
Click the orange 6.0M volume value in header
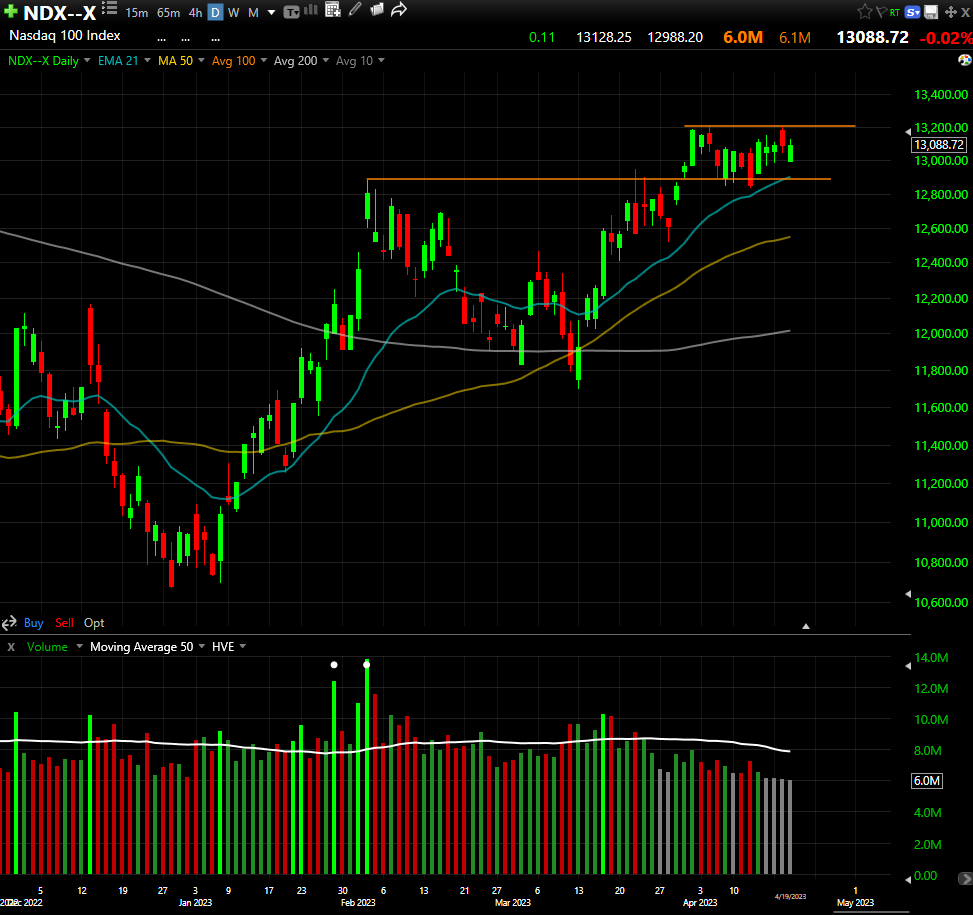pos(743,37)
